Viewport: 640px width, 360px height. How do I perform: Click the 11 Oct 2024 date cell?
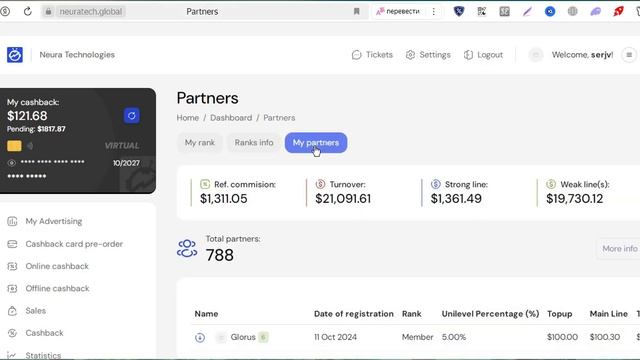[x=335, y=337]
